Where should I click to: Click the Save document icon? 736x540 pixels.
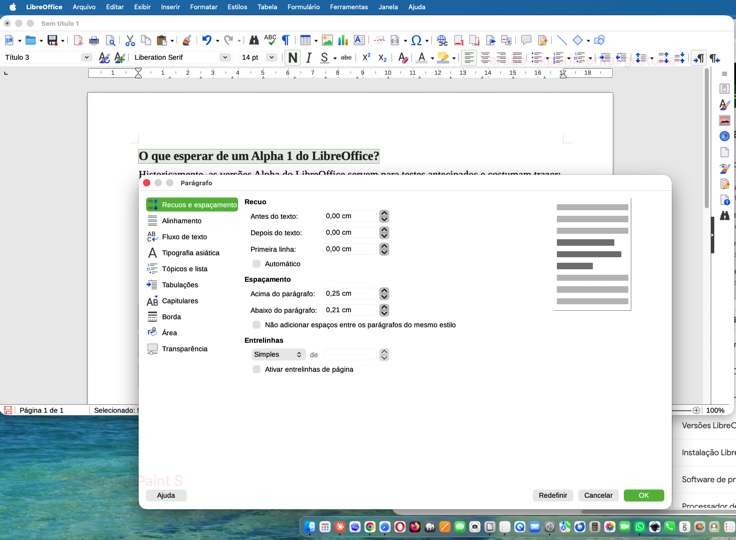point(52,40)
